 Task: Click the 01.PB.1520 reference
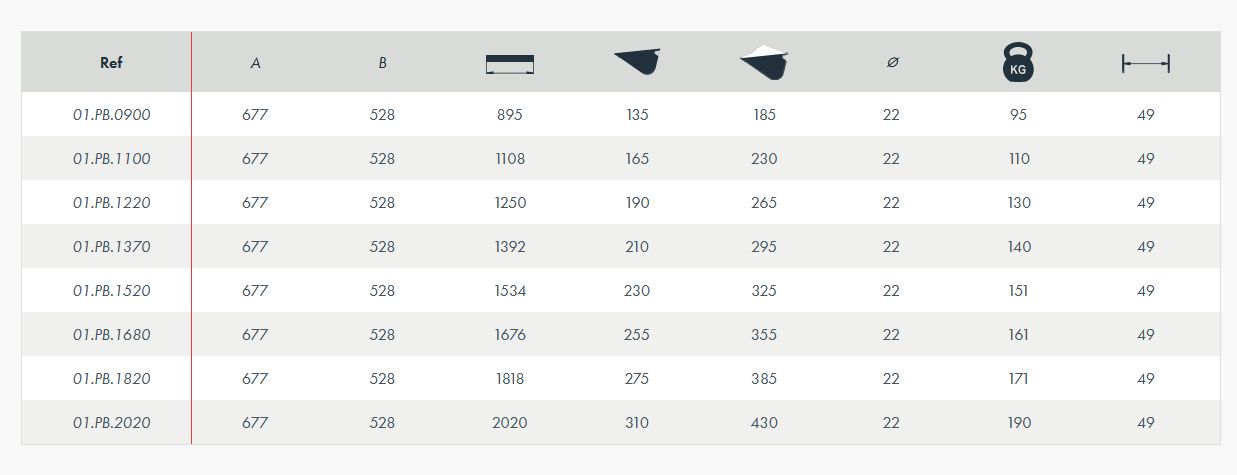click(x=111, y=291)
